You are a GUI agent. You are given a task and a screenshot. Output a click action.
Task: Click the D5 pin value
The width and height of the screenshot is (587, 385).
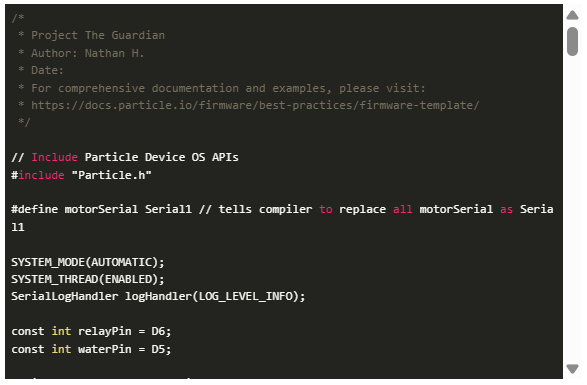[158, 349]
